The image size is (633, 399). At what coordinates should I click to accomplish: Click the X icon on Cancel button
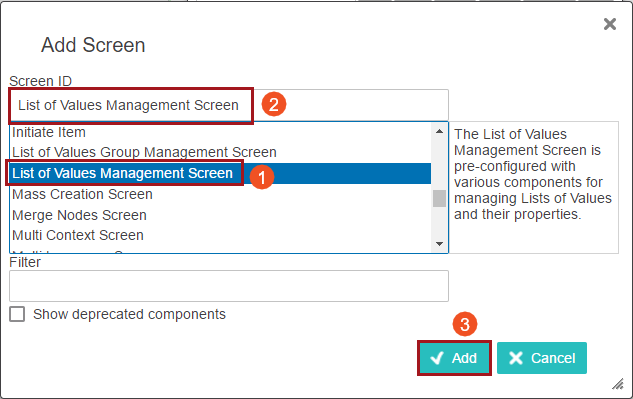516,358
